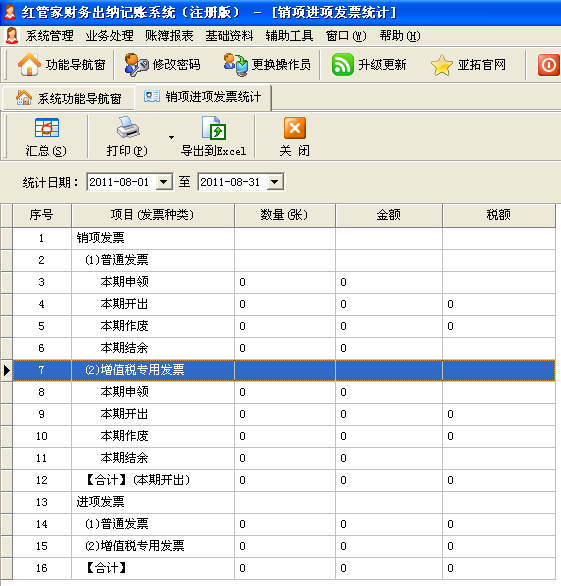Select the 更换操作员 user icon
The height and width of the screenshot is (586, 561).
point(235,65)
